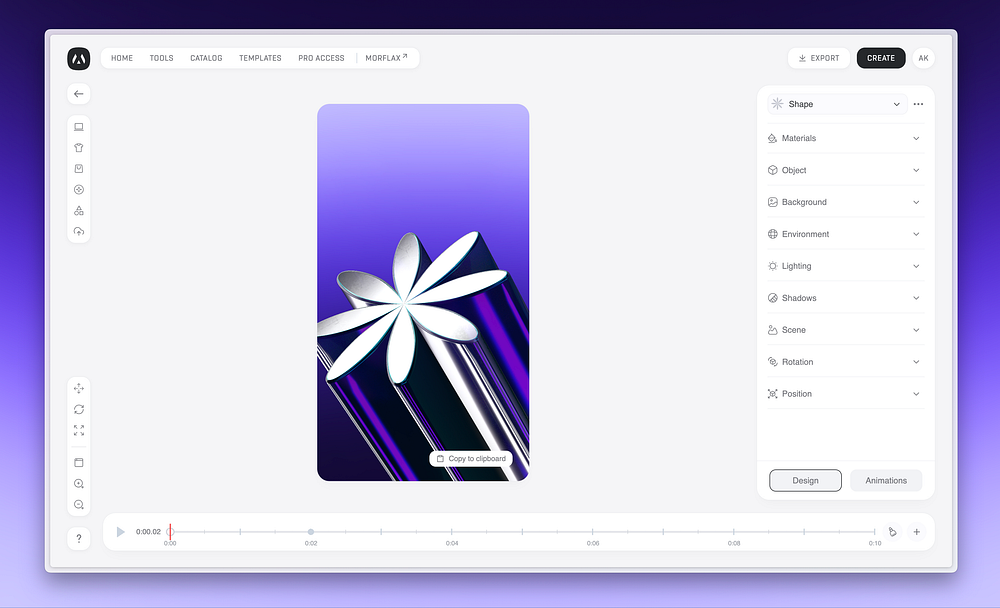
Task: Open the shapes icon in sidebar
Action: (x=78, y=211)
